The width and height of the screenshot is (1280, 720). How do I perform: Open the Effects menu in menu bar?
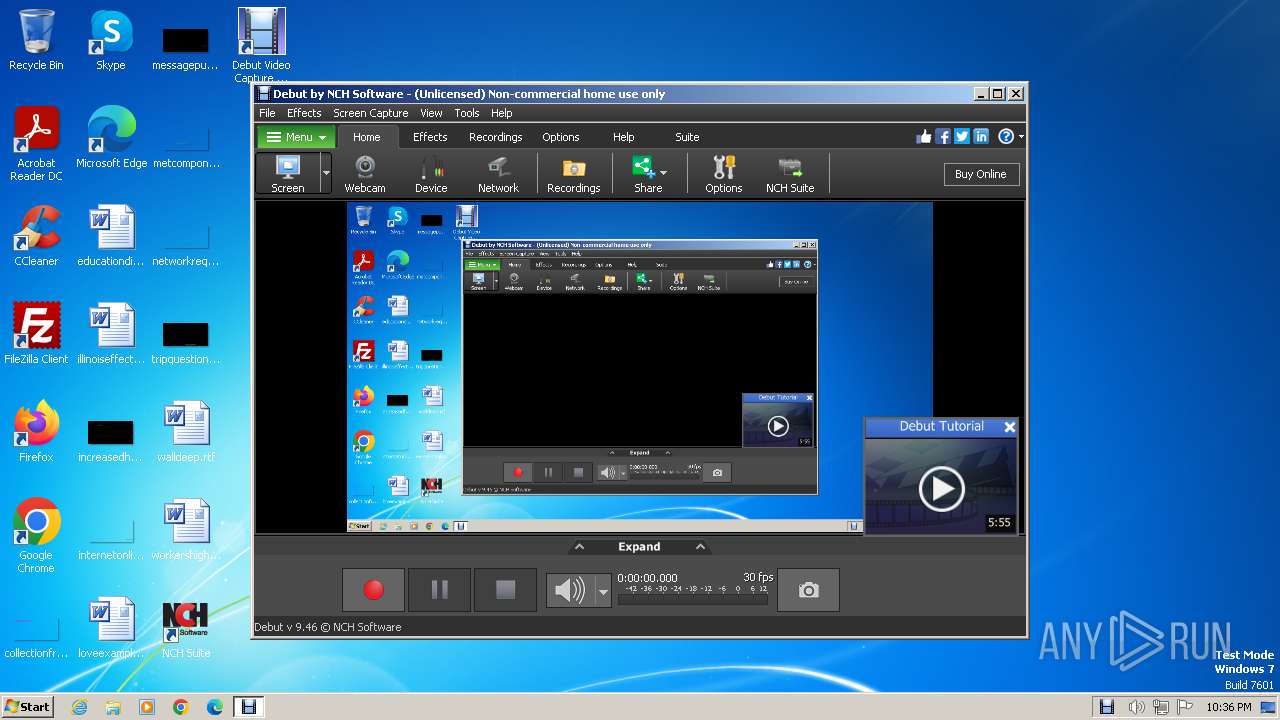pyautogui.click(x=304, y=113)
